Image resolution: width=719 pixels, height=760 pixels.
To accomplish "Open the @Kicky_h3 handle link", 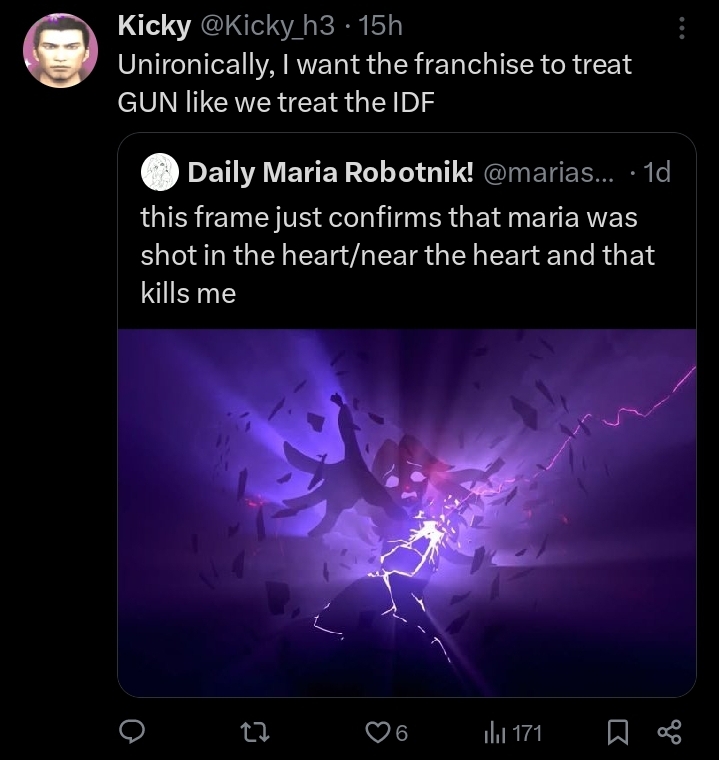I will 263,25.
